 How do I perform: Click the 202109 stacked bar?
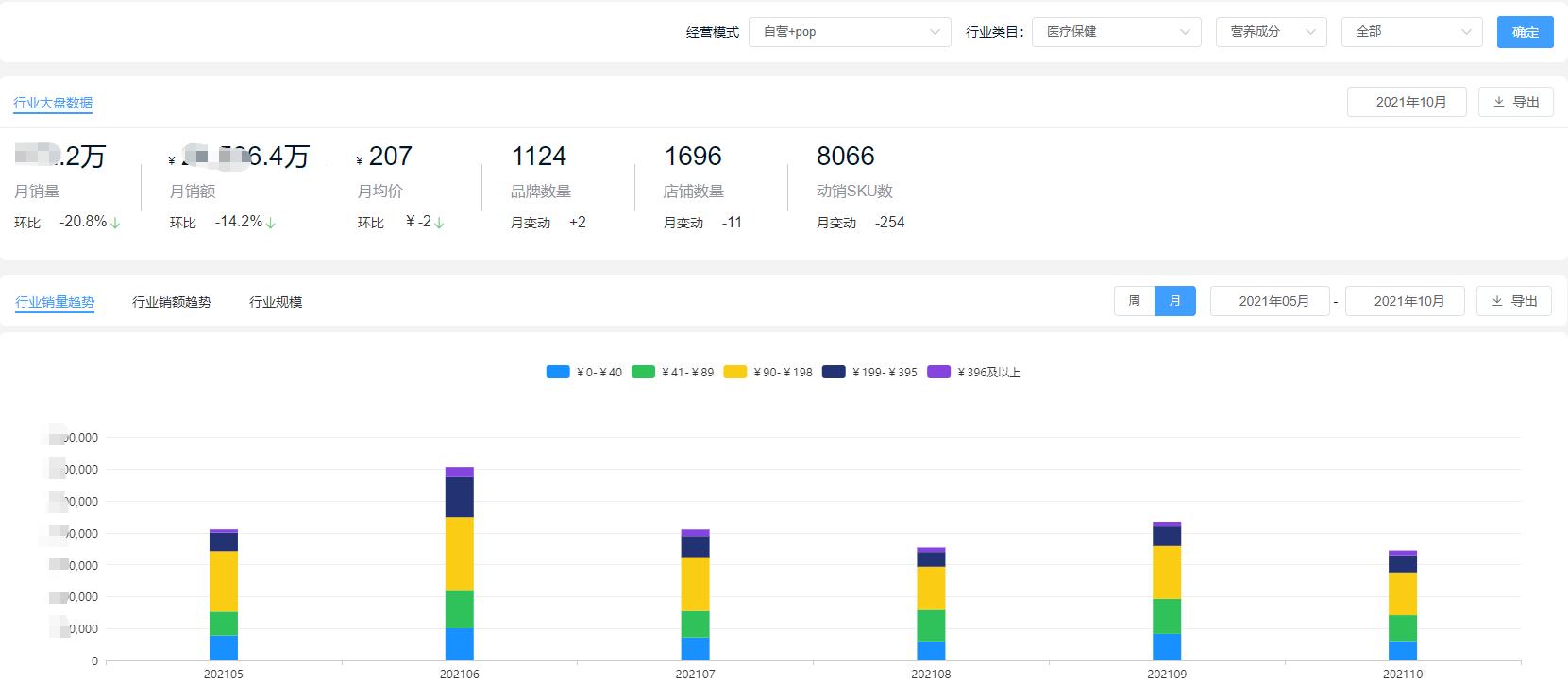point(1167,591)
